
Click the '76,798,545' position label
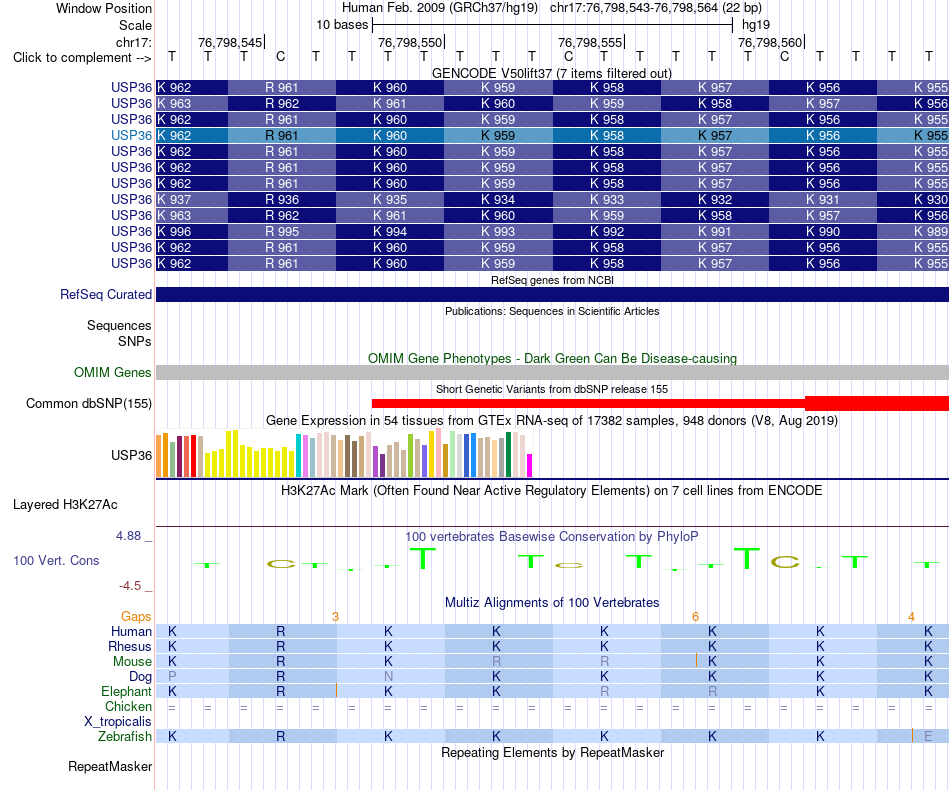tap(230, 42)
